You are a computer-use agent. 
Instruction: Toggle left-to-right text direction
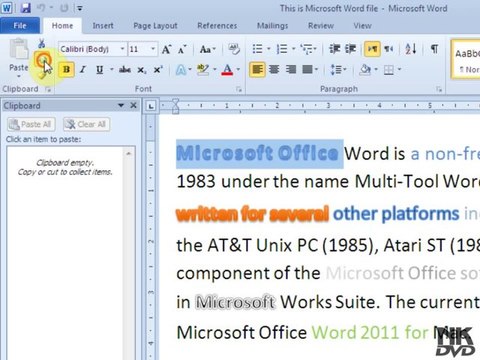pyautogui.click(x=372, y=49)
